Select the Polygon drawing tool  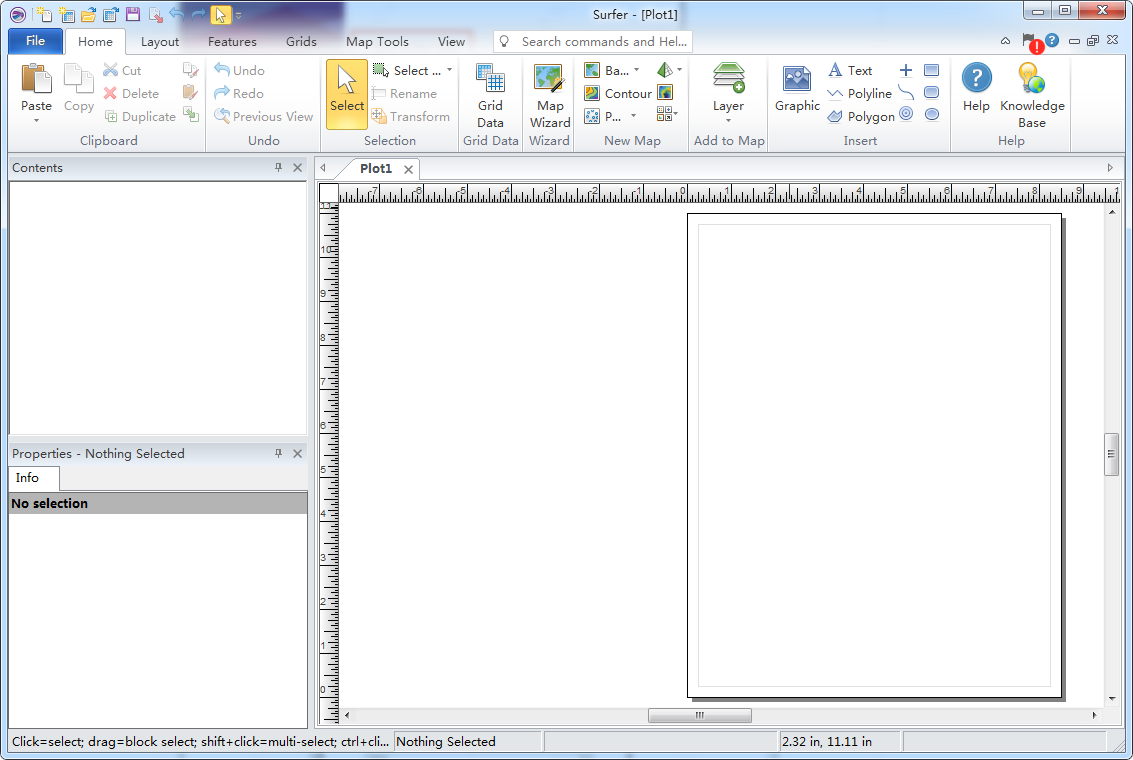(x=861, y=116)
